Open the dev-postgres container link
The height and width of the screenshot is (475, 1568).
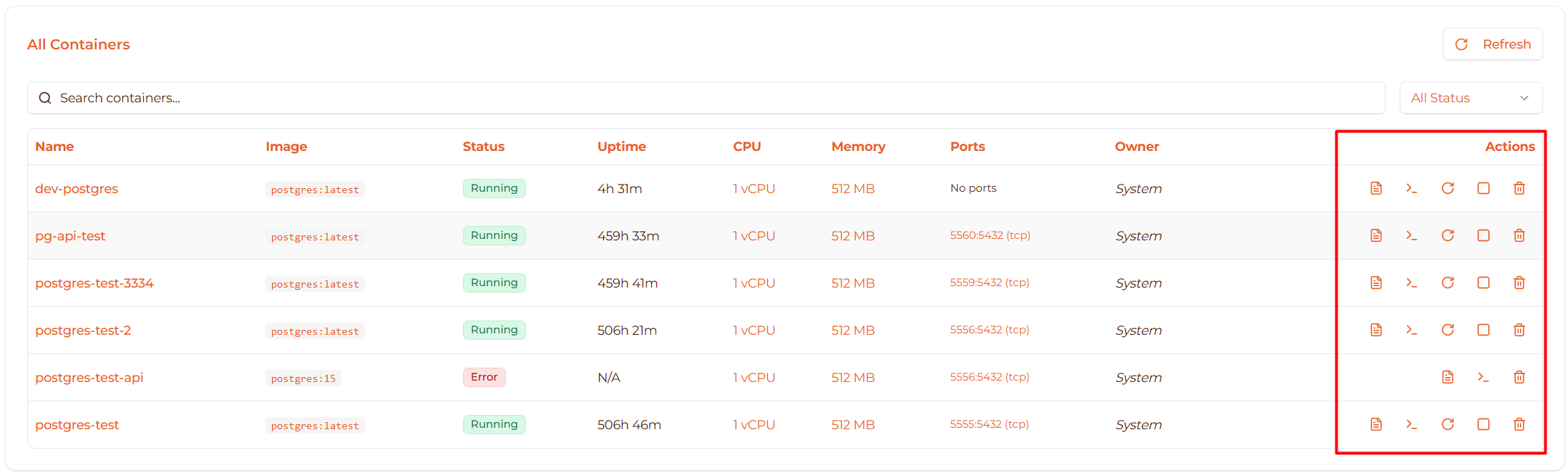pos(77,189)
